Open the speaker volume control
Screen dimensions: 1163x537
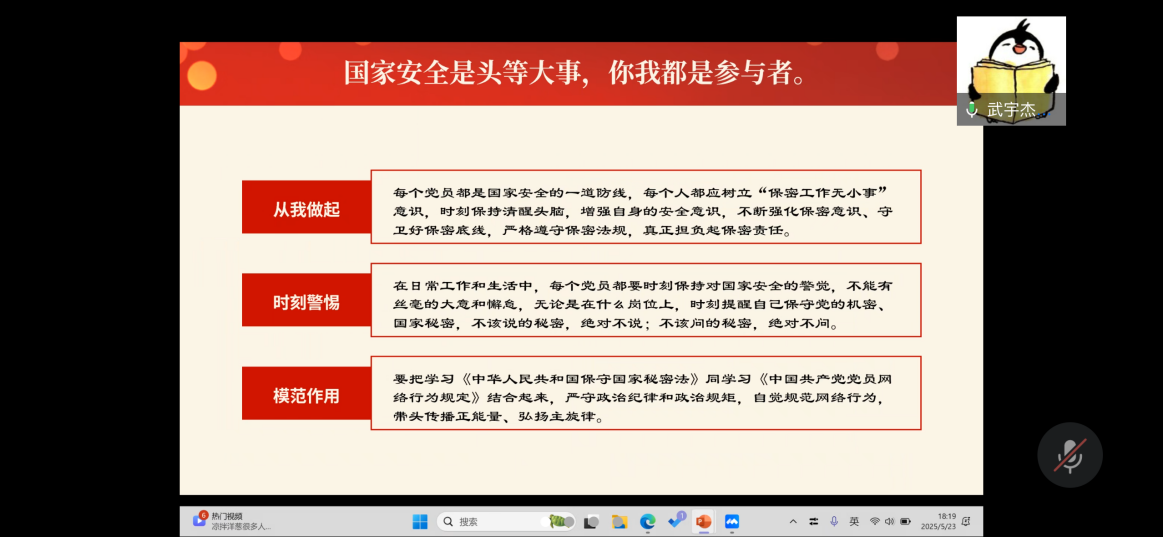[x=889, y=521]
